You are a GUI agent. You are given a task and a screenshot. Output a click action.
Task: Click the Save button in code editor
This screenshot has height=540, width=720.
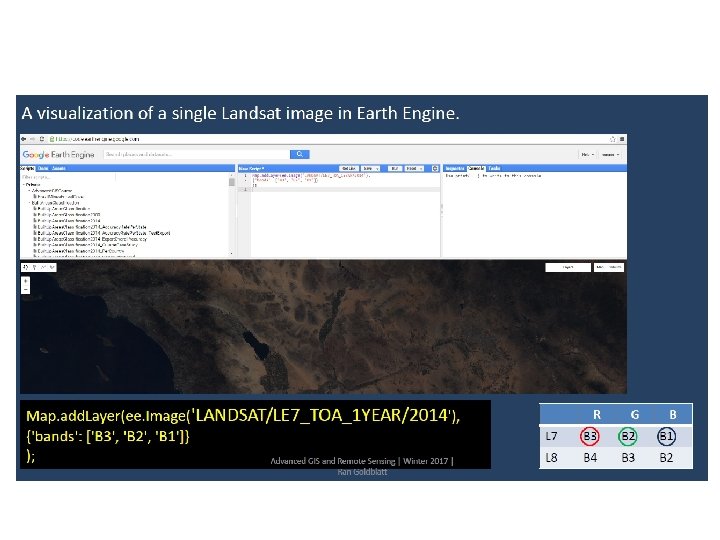pos(367,169)
